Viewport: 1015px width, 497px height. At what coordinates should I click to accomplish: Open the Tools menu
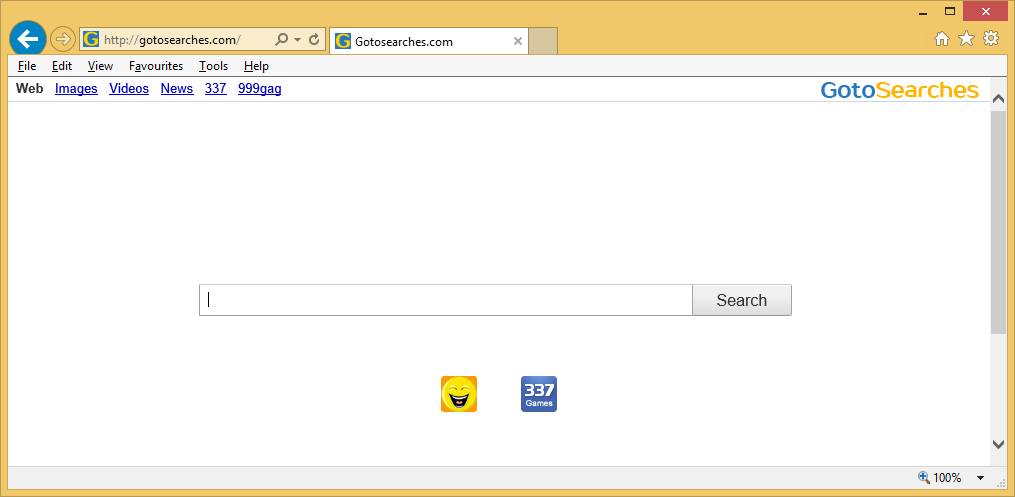point(214,66)
